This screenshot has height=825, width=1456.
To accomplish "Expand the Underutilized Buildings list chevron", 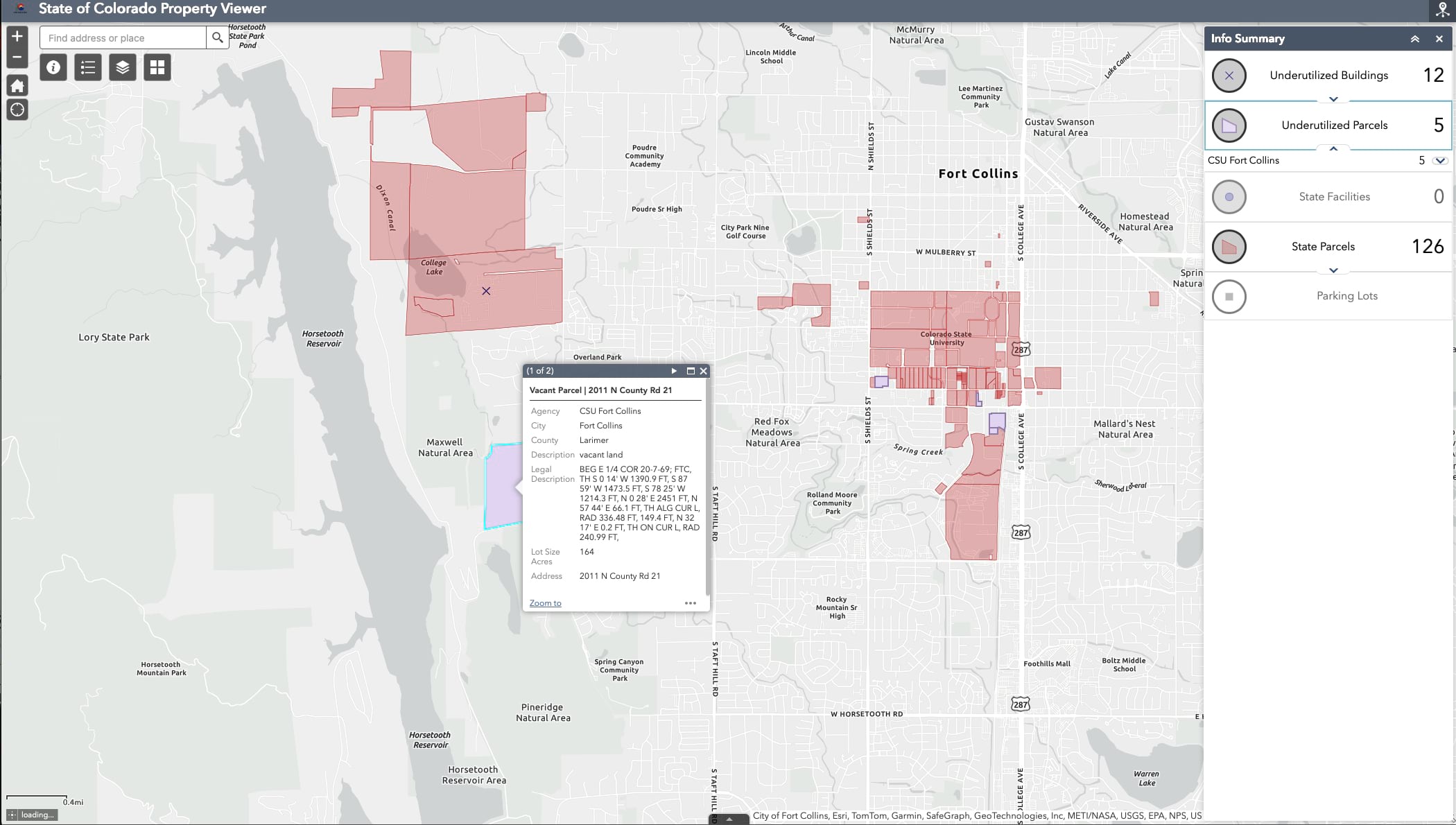I will pos(1333,99).
